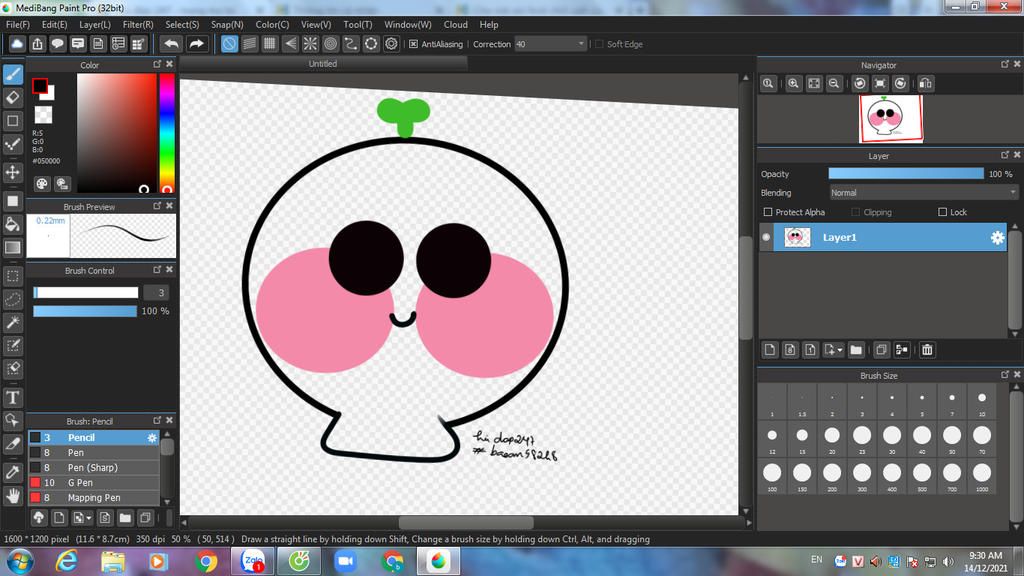
Task: Open the Layer menu
Action: (95, 24)
